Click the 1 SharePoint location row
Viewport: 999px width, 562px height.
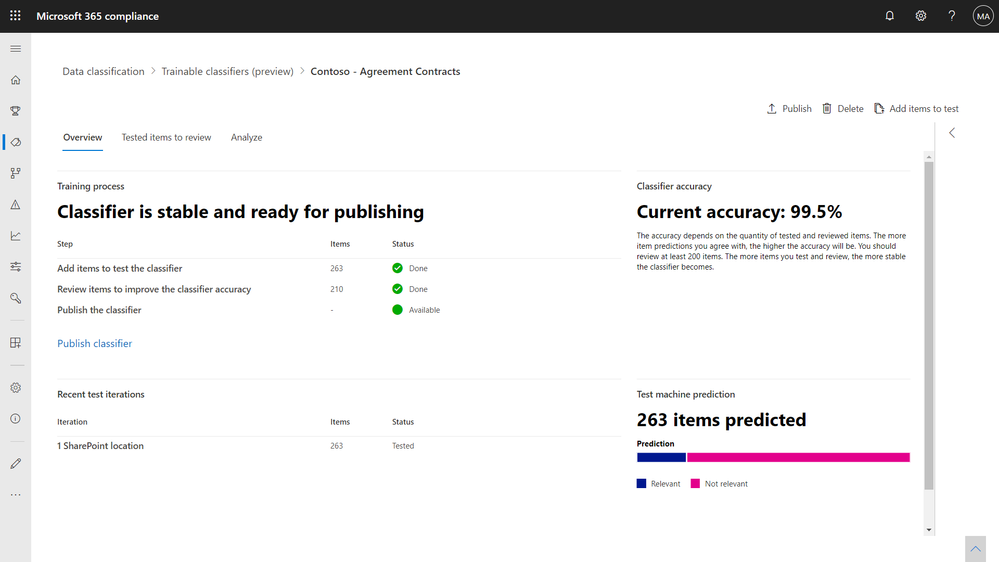pos(339,446)
